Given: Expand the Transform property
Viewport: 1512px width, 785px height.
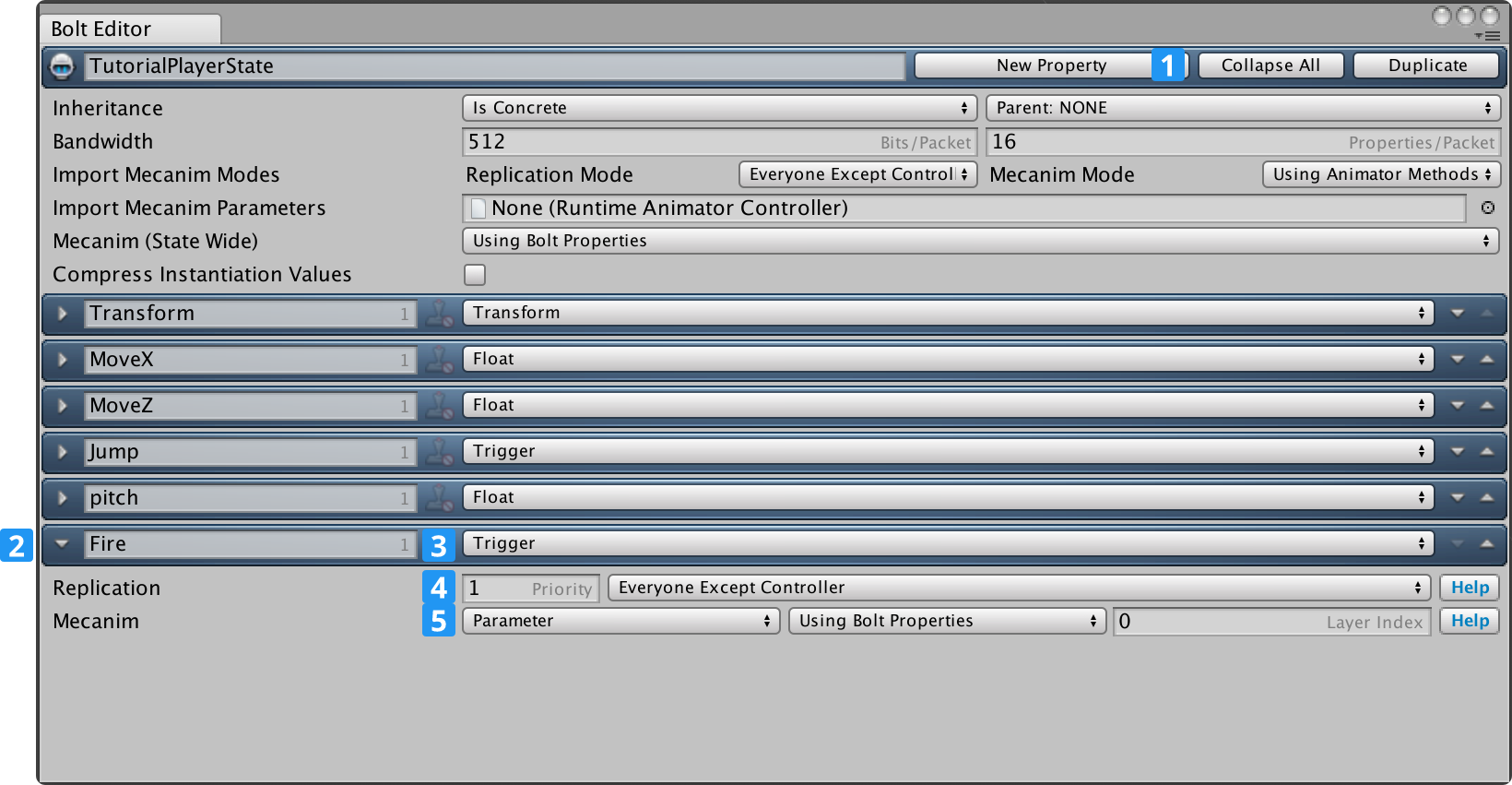Looking at the screenshot, I should pyautogui.click(x=63, y=314).
